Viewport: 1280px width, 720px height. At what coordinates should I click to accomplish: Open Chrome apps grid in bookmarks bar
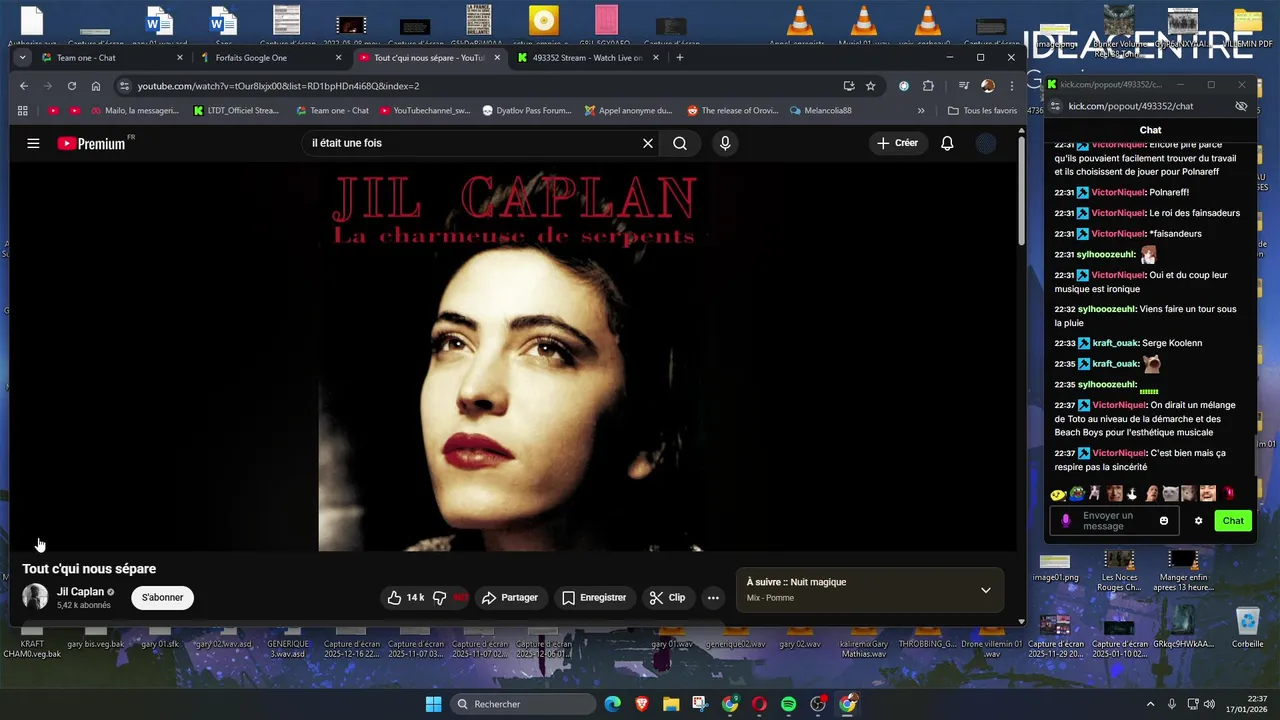(23, 111)
